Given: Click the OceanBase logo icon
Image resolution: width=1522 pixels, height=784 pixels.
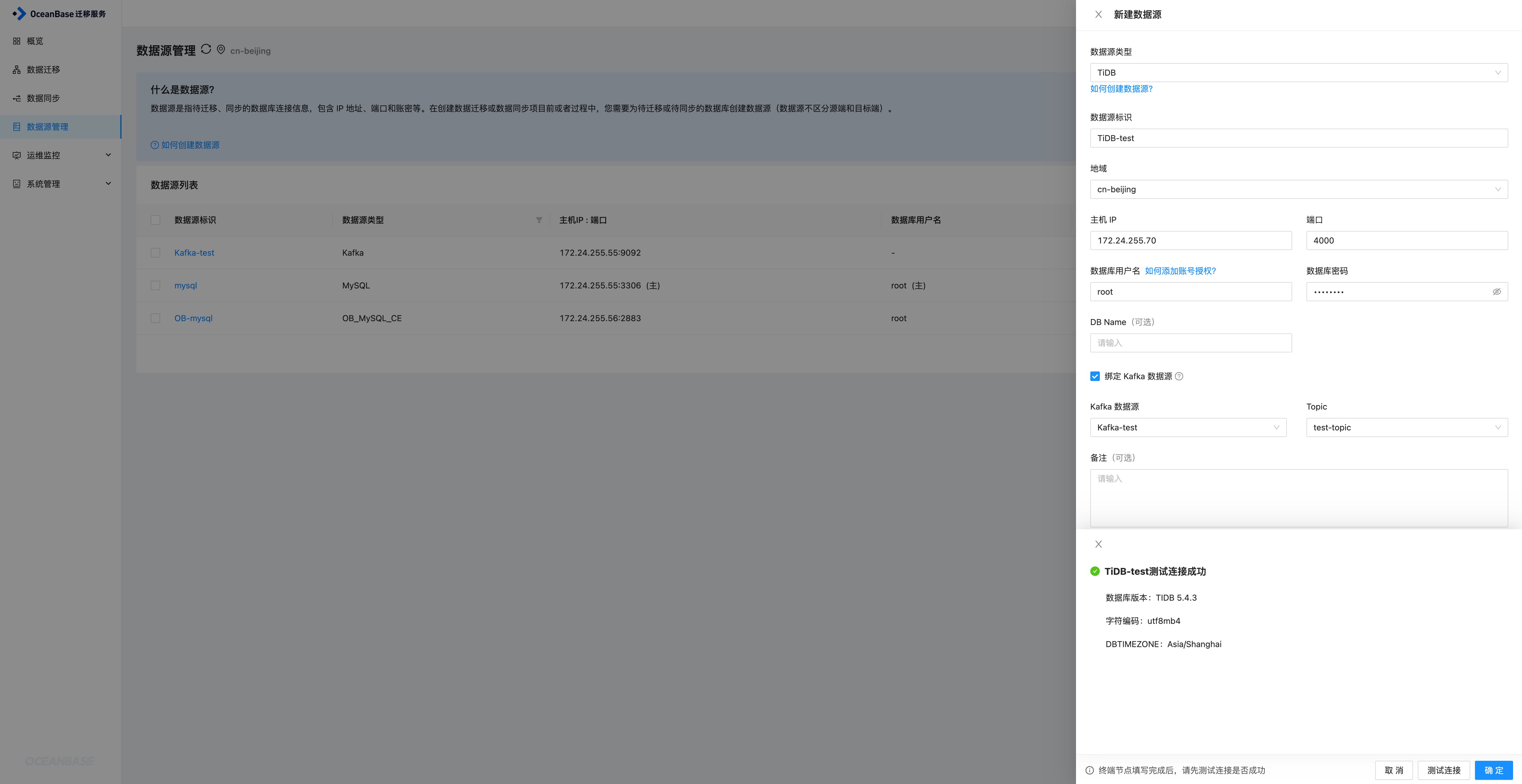Looking at the screenshot, I should coord(19,14).
